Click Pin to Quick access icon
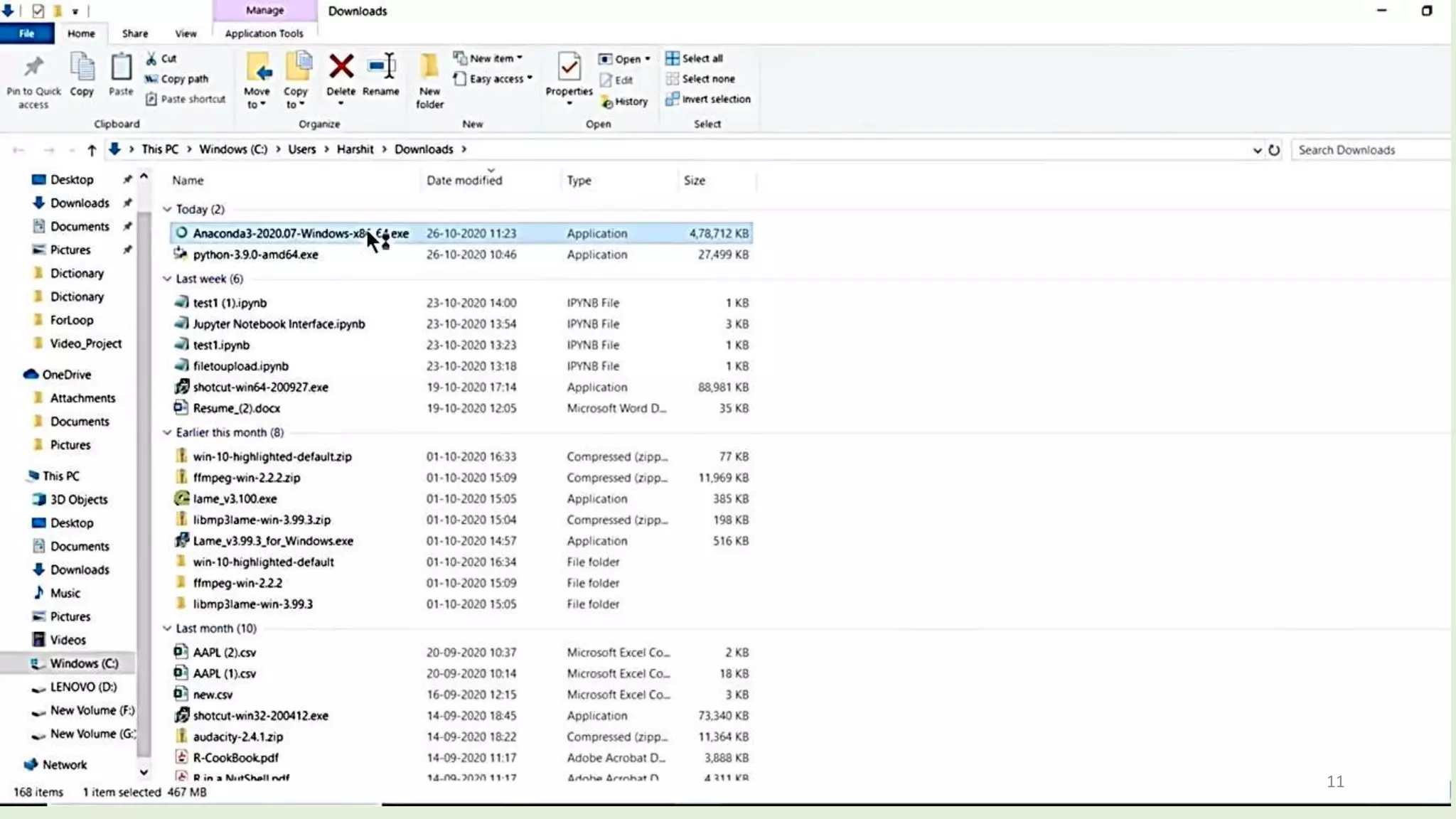 coord(33,68)
